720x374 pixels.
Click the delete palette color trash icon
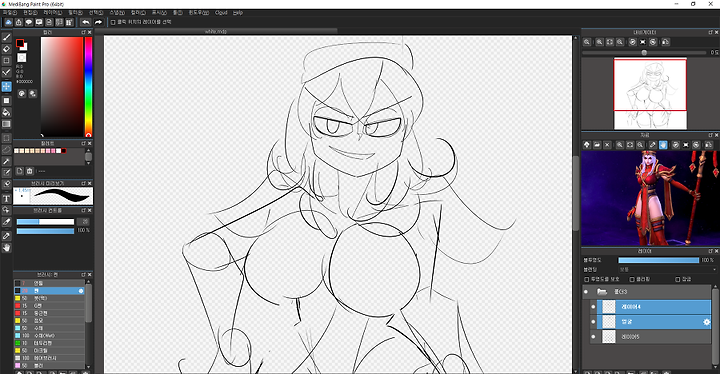(30, 171)
